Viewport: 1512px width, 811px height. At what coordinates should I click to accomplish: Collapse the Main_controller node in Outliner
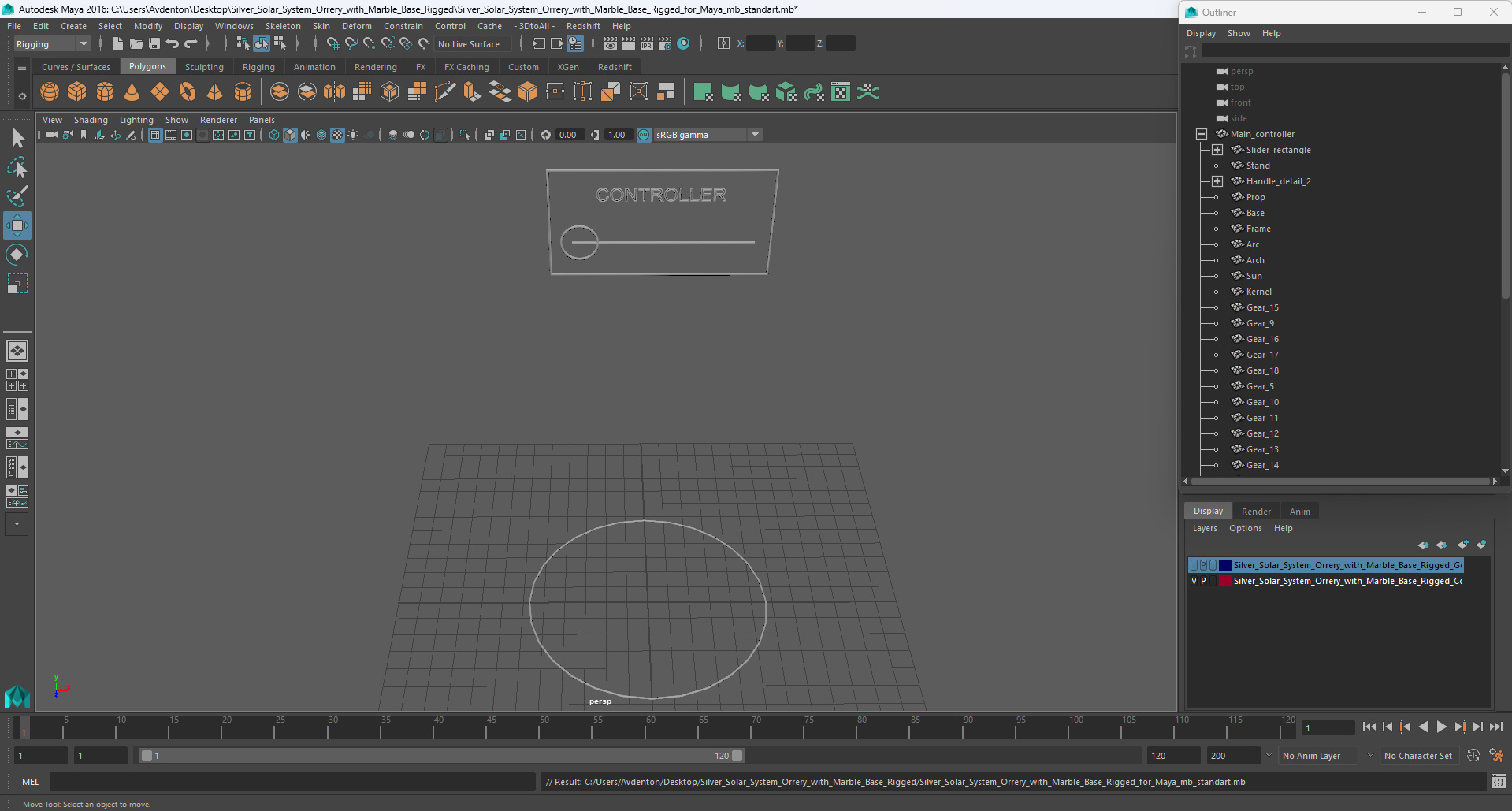(1202, 134)
